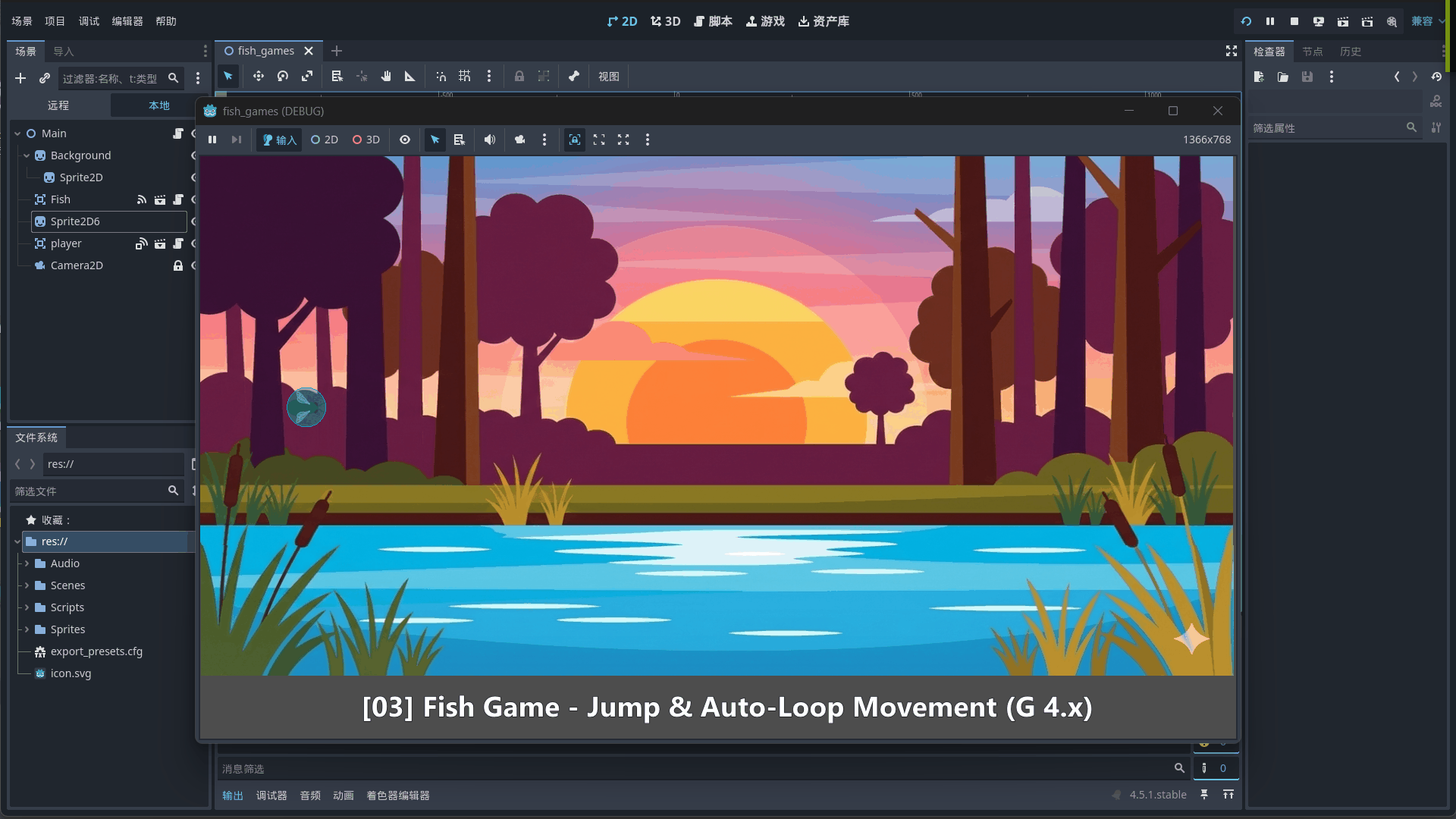The width and height of the screenshot is (1456, 819).
Task: Pause the game in debug window
Action: (212, 140)
